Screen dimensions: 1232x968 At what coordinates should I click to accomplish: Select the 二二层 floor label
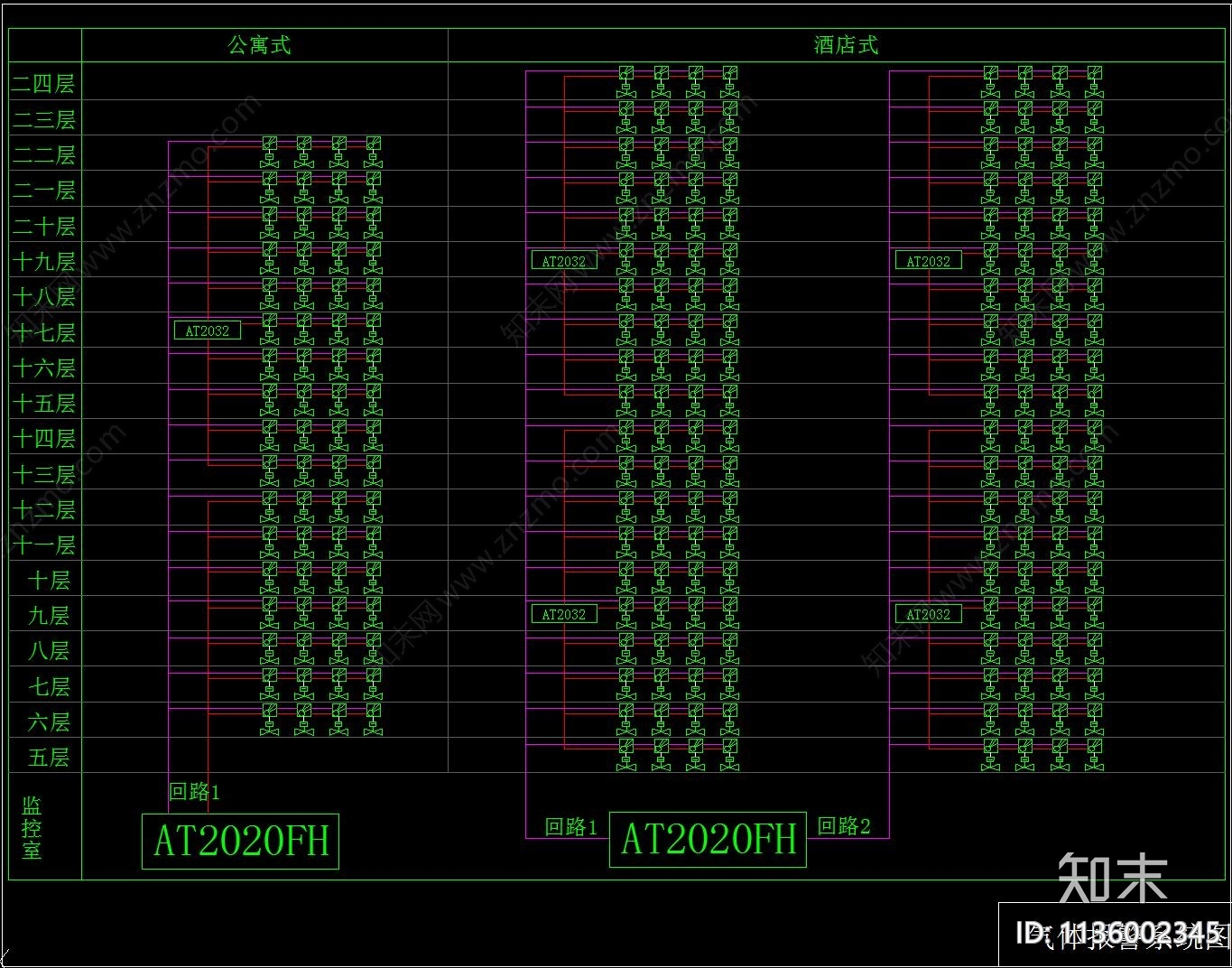[x=43, y=155]
